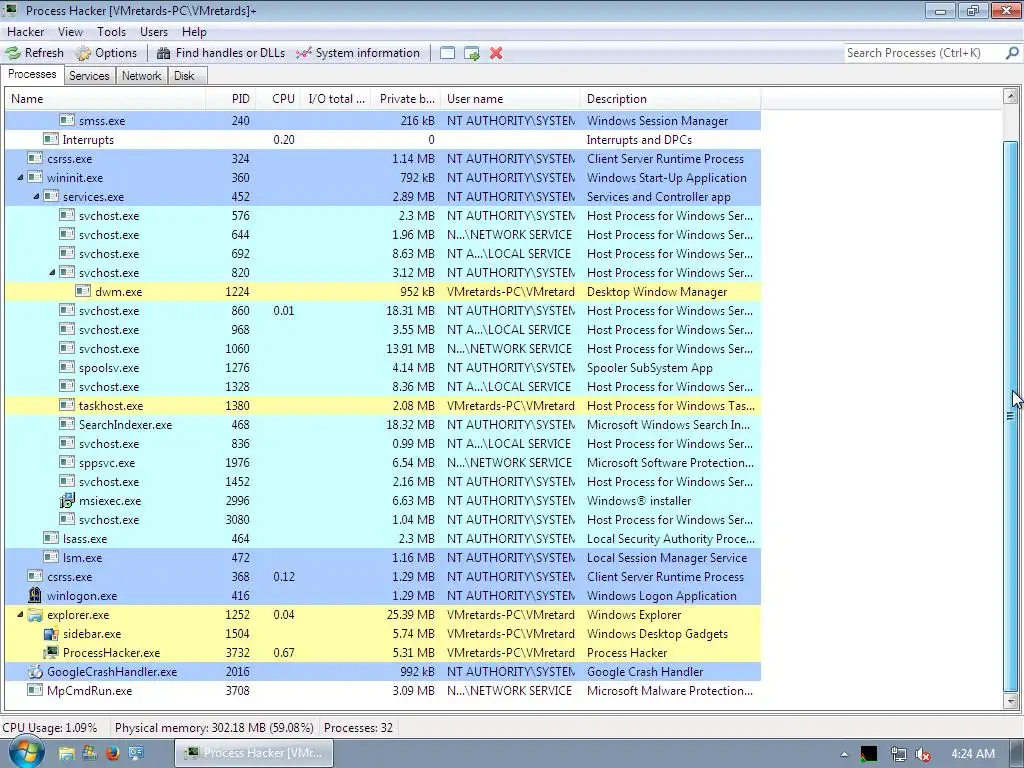
Task: Click the dwm.exe process icon
Action: pyautogui.click(x=83, y=291)
